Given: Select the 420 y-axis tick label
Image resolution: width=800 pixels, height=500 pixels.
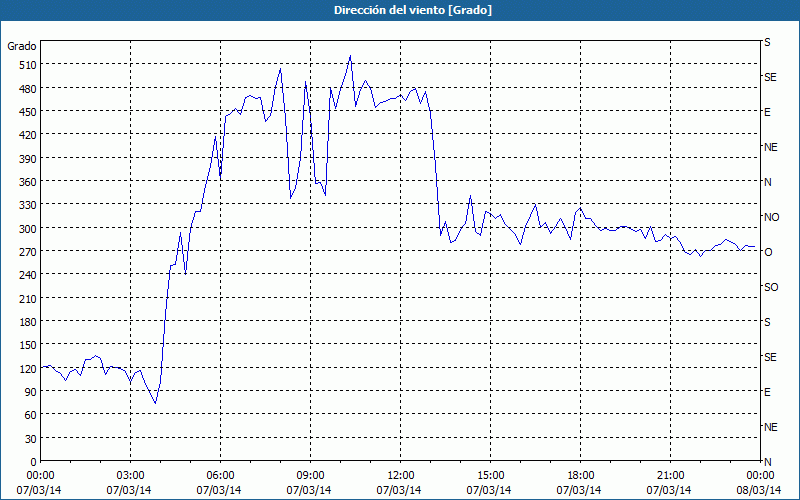Looking at the screenshot, I should (28, 136).
